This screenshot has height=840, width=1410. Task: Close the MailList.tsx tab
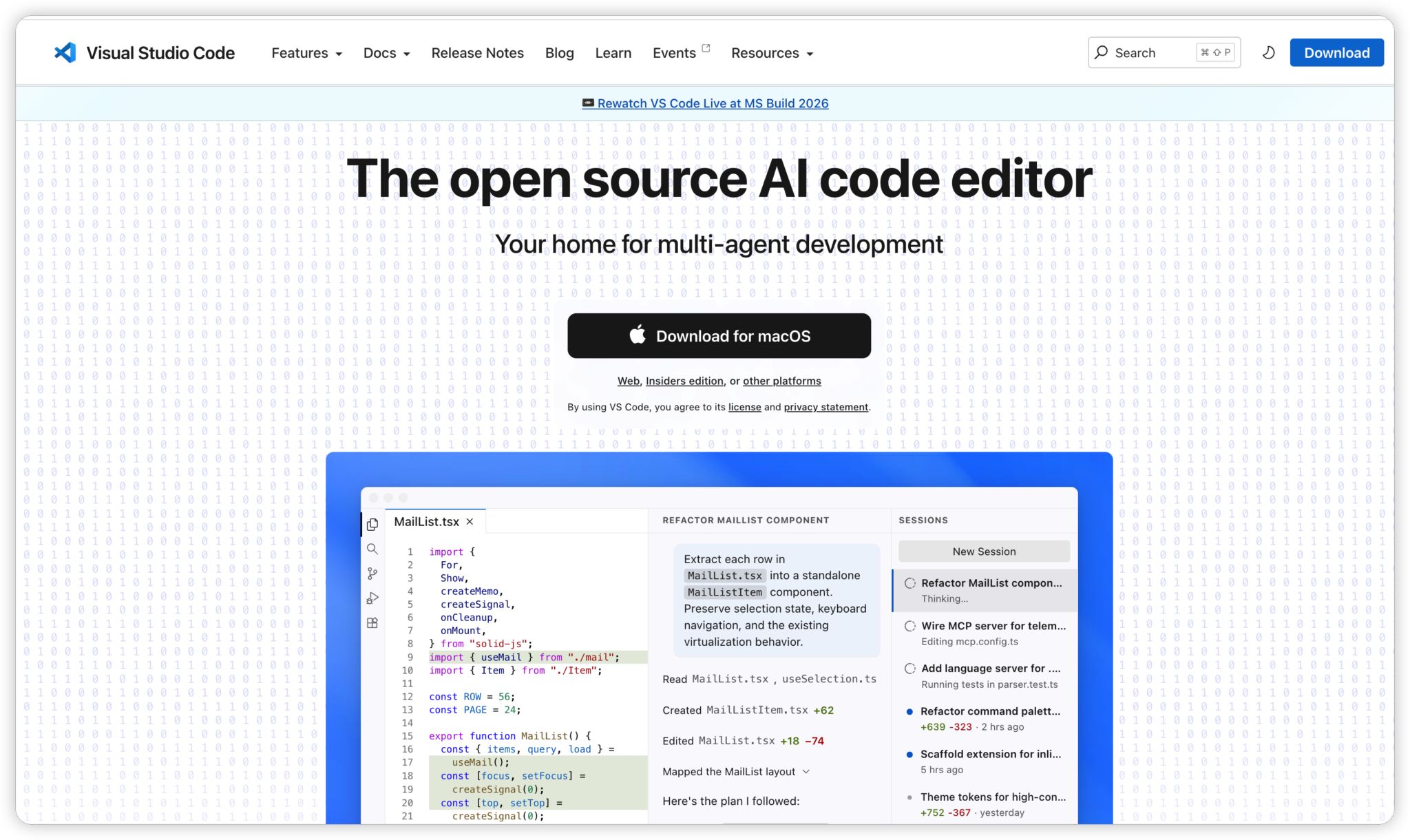tap(470, 522)
